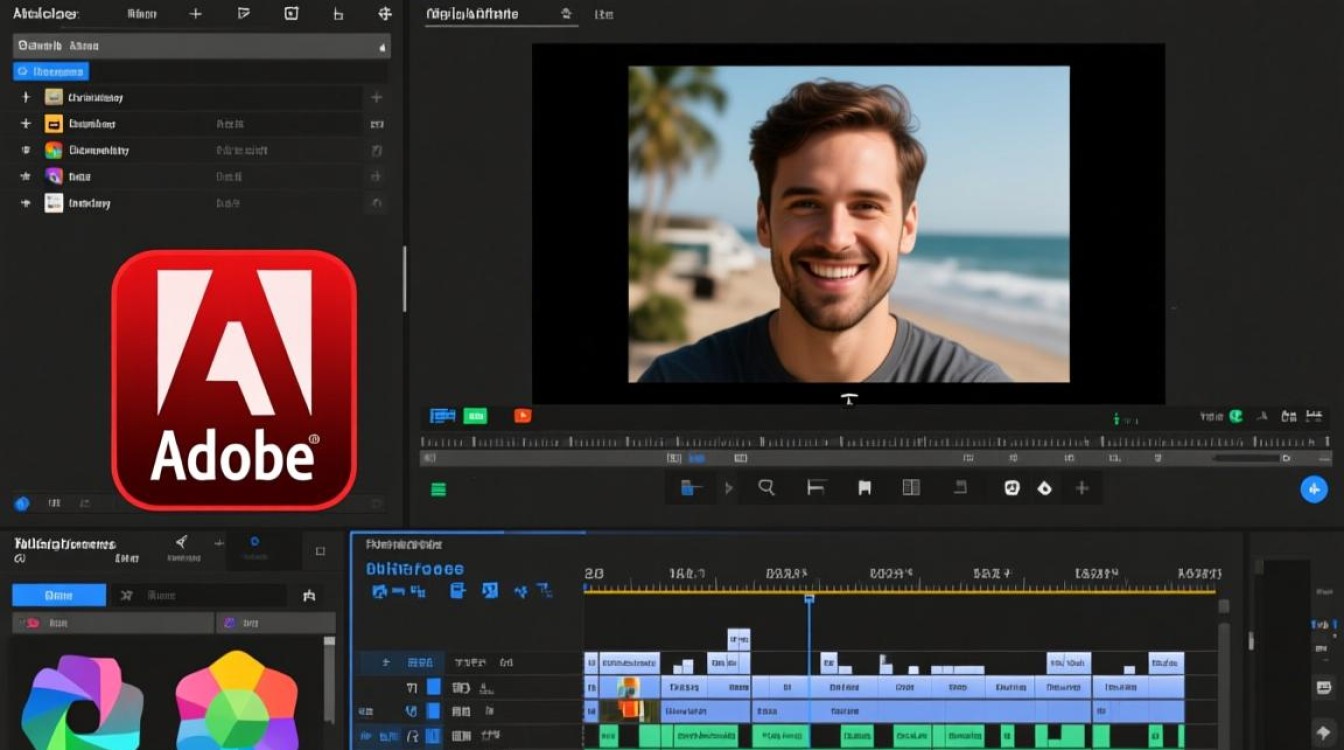This screenshot has height=750, width=1344.
Task: Switch to the dark star tab in bottom-left panel
Action: tap(197, 595)
